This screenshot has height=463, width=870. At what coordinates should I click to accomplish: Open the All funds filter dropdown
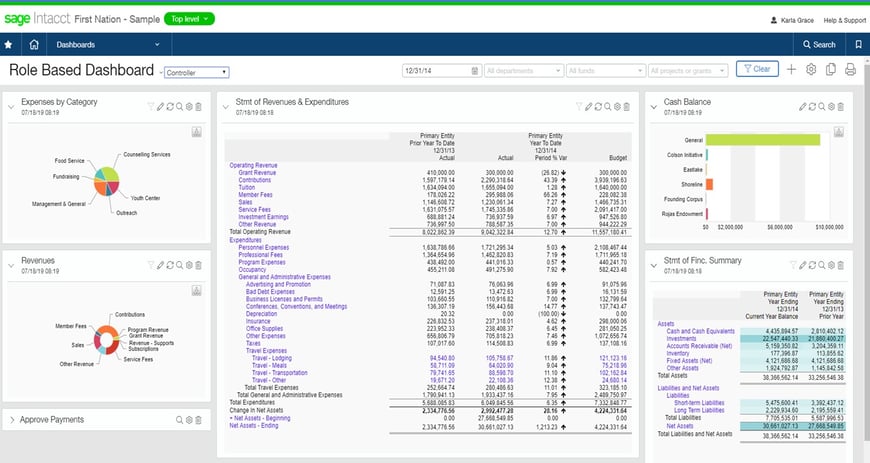coord(605,71)
